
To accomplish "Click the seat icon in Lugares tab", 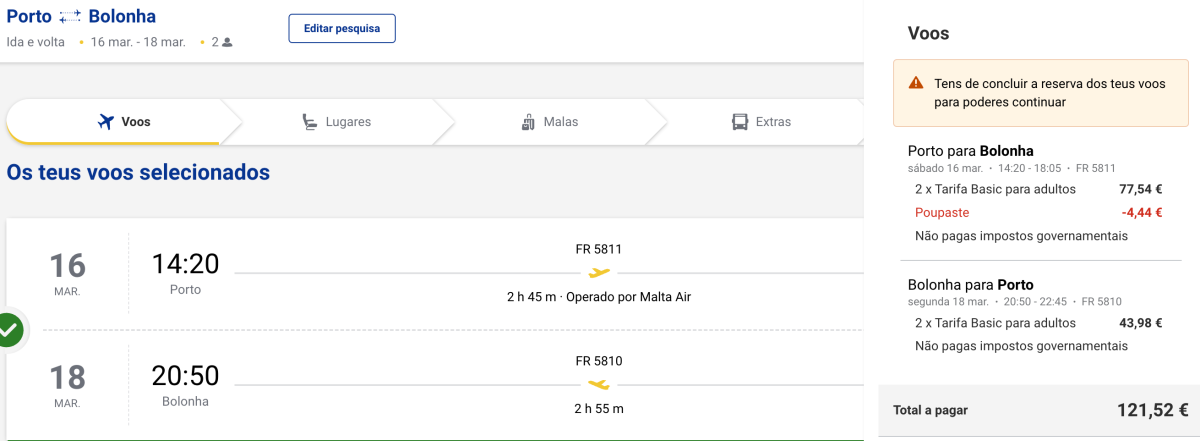I will click(311, 122).
